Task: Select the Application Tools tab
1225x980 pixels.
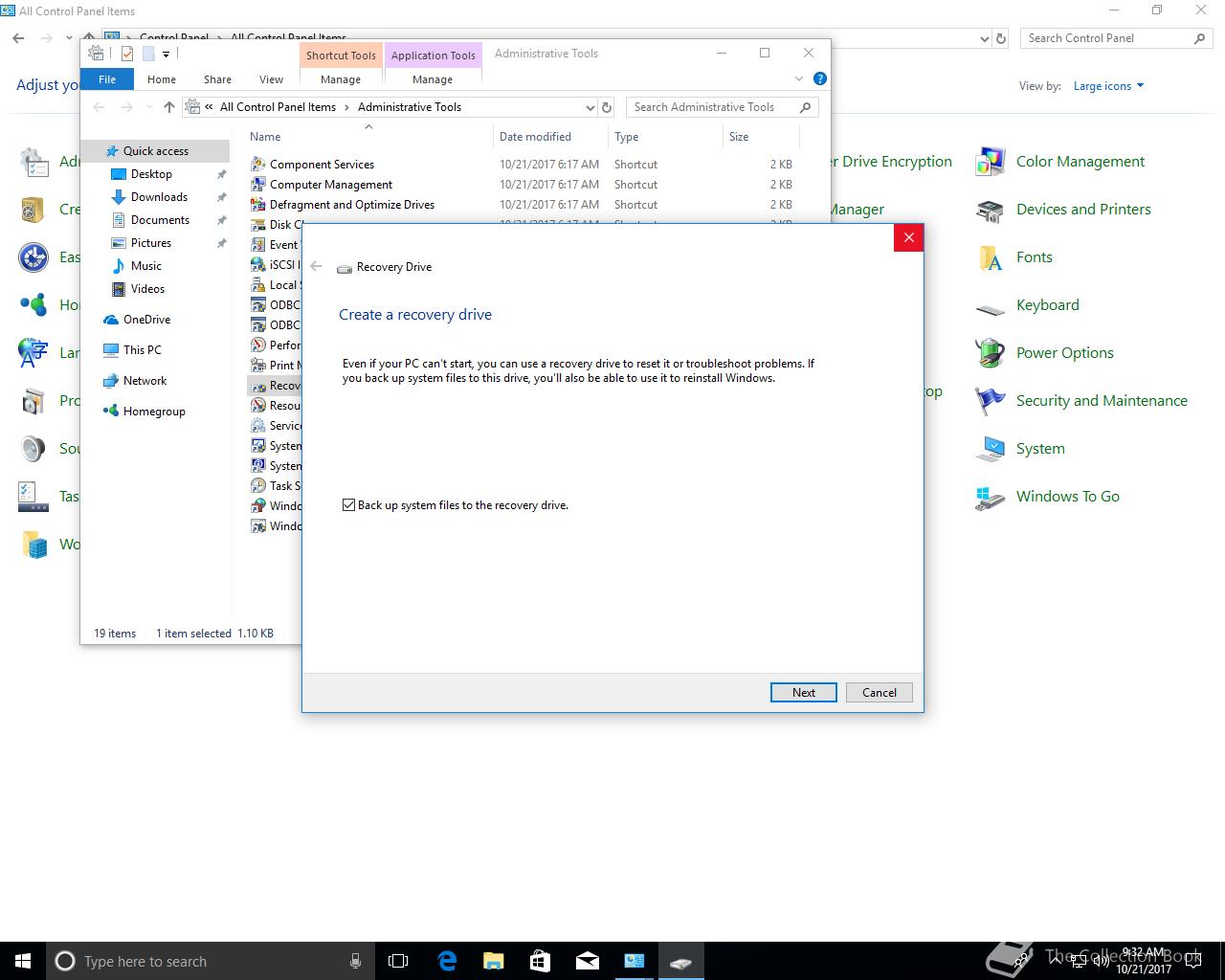Action: (x=433, y=56)
